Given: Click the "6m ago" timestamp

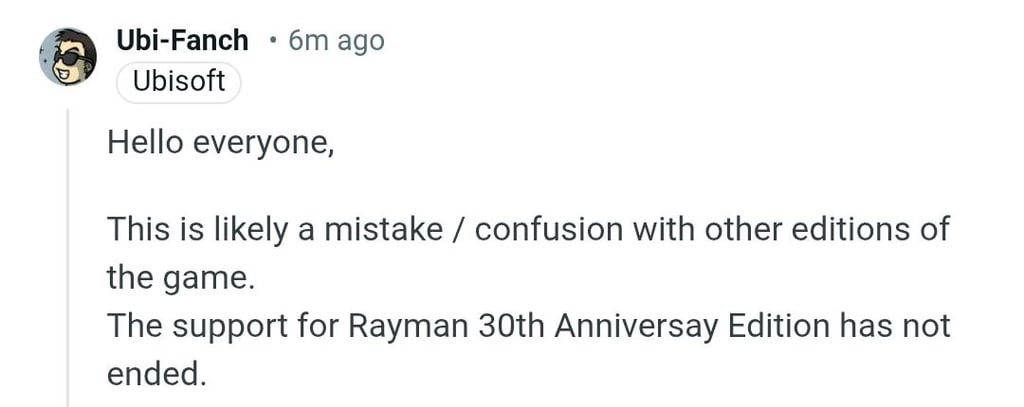Looking at the screenshot, I should click(x=335, y=40).
